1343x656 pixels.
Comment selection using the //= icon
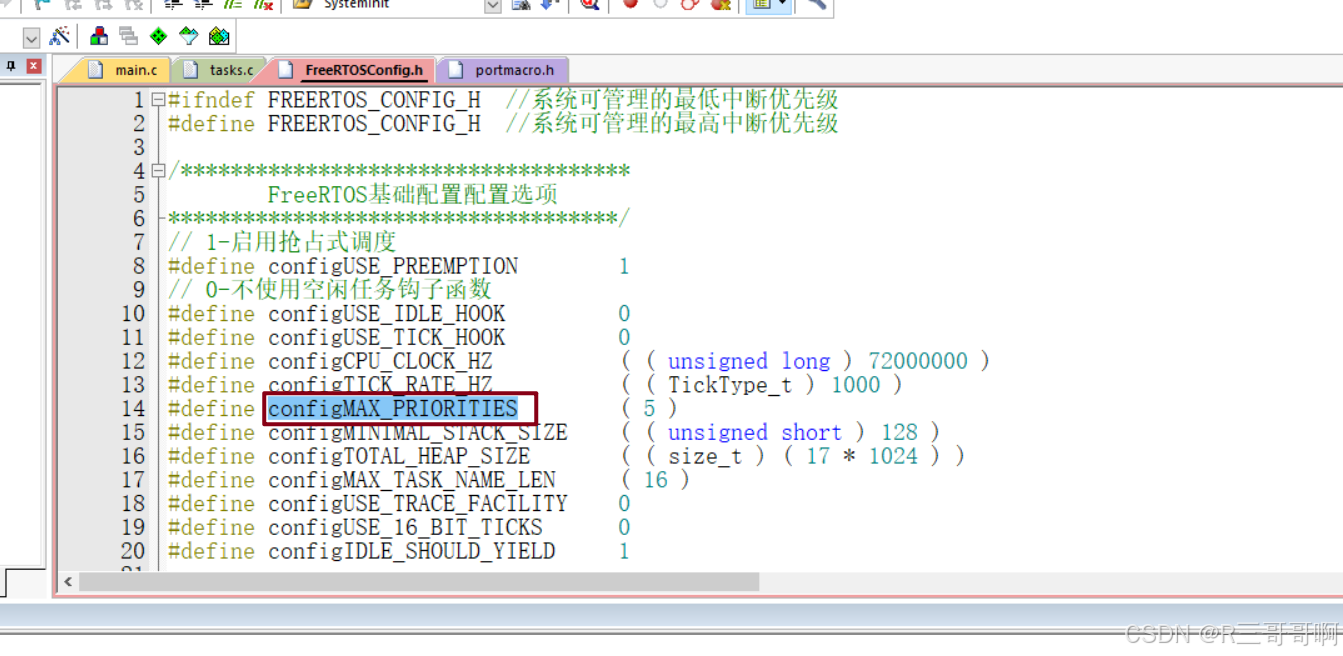tap(233, 4)
